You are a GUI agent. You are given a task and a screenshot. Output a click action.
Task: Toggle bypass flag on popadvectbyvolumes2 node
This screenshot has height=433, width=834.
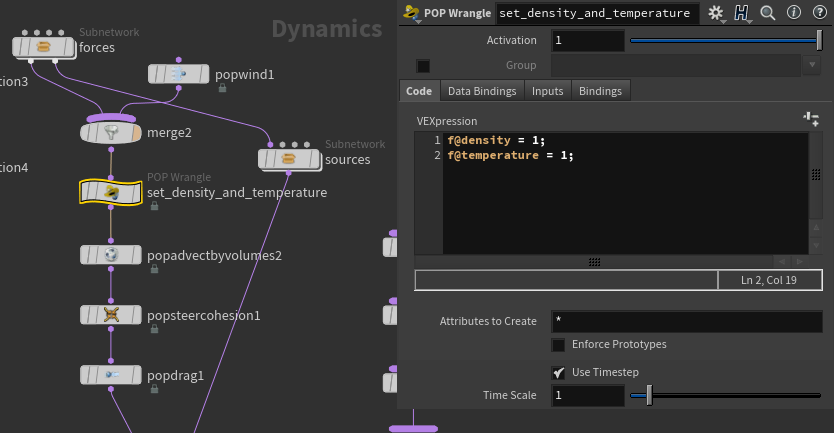point(87,255)
